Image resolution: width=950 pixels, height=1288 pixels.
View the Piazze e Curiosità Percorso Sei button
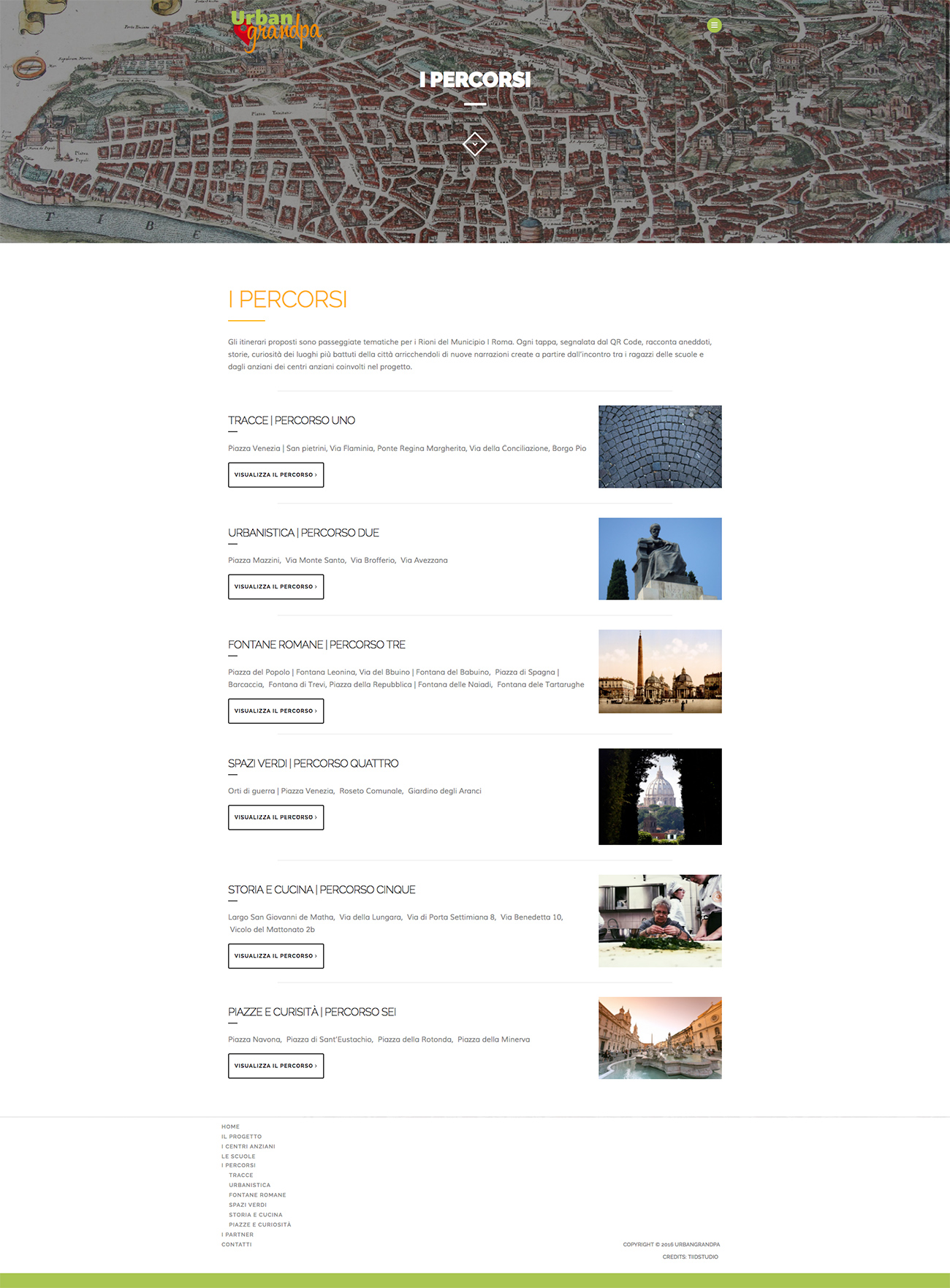click(x=275, y=1066)
